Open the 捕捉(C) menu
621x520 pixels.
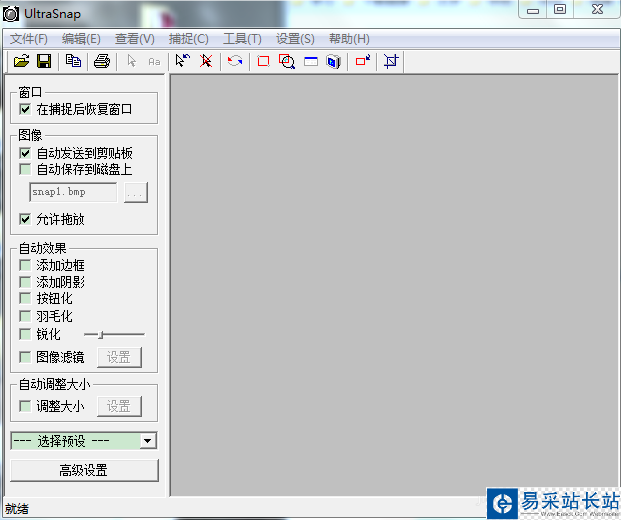coord(189,39)
